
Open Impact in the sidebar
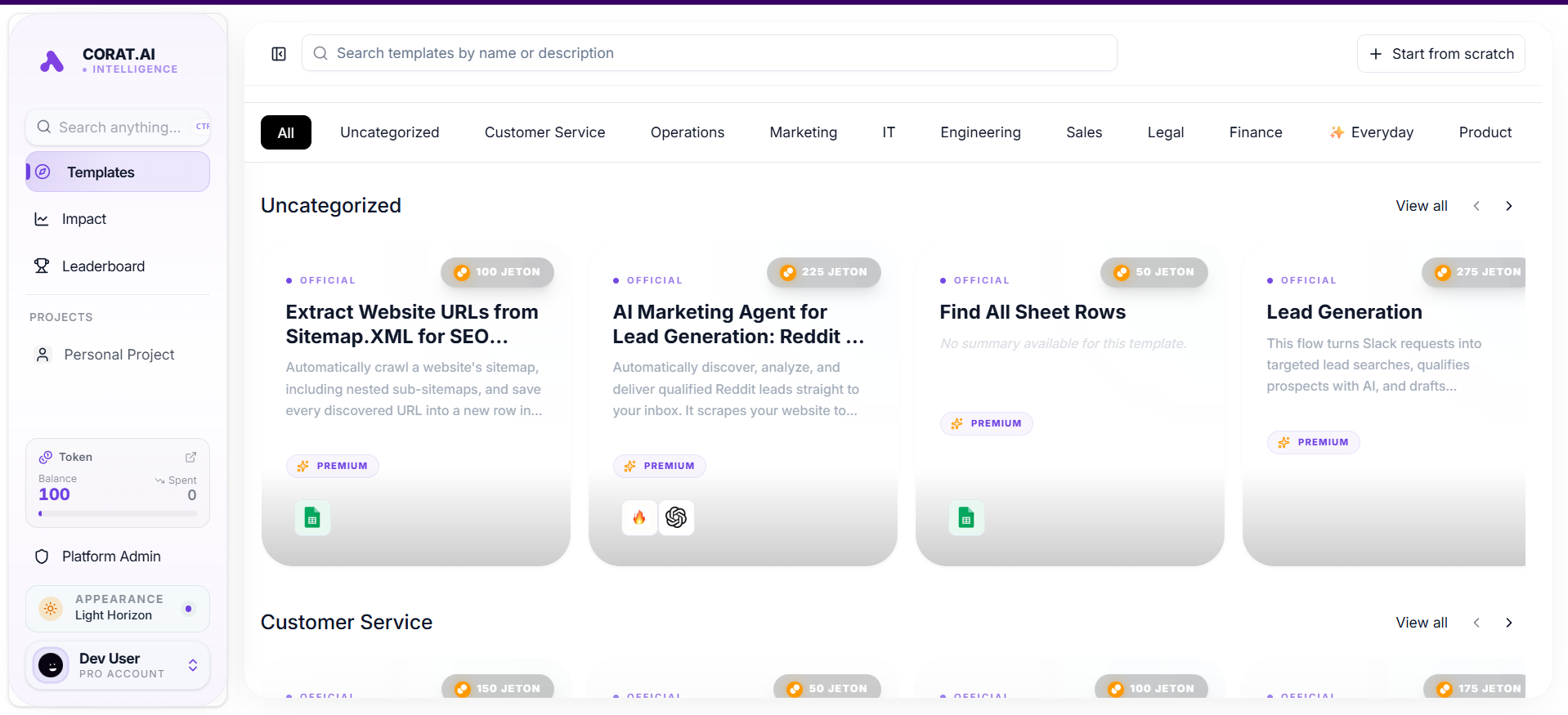coord(118,219)
